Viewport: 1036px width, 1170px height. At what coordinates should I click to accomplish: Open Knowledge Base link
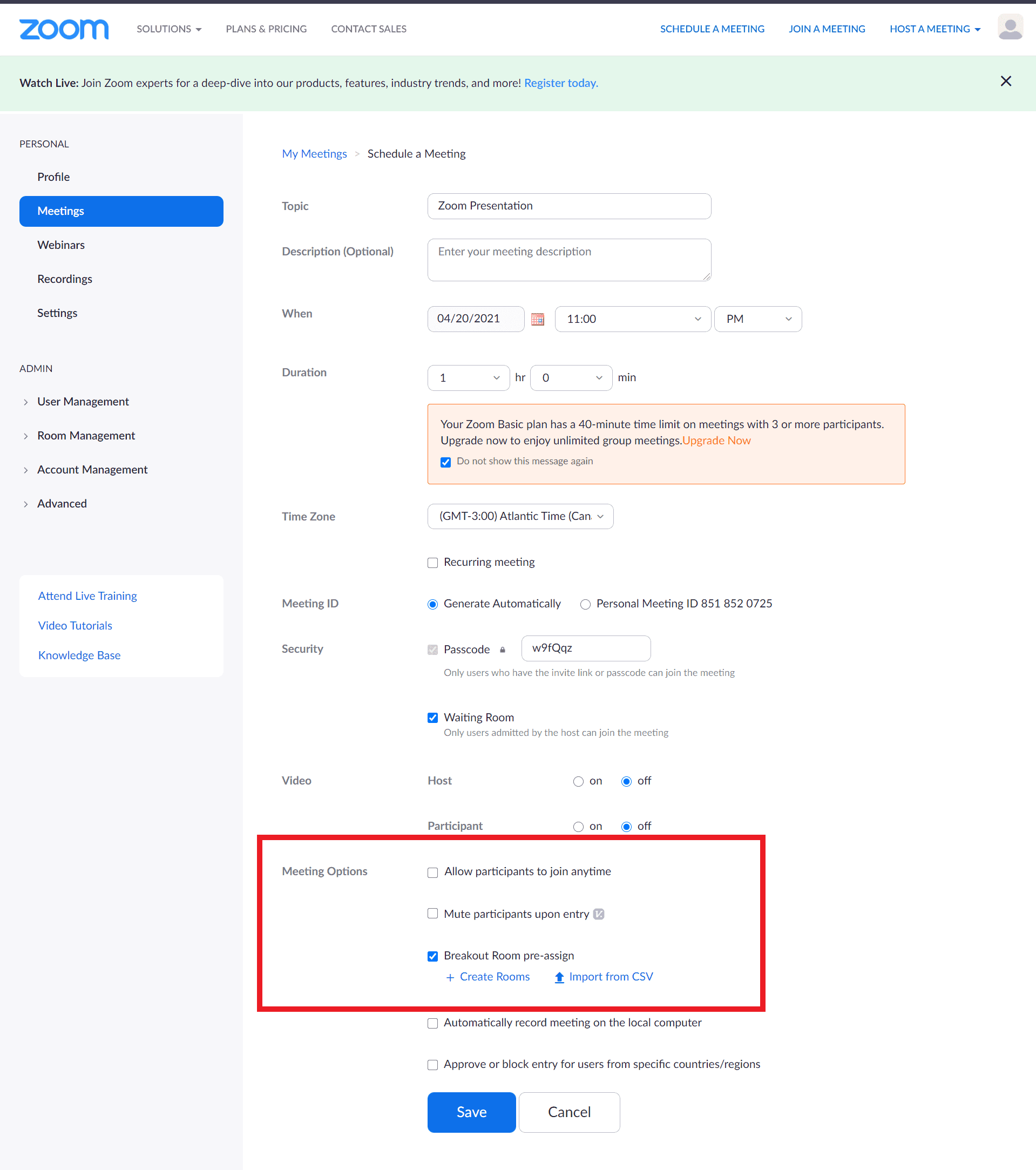[x=79, y=655]
